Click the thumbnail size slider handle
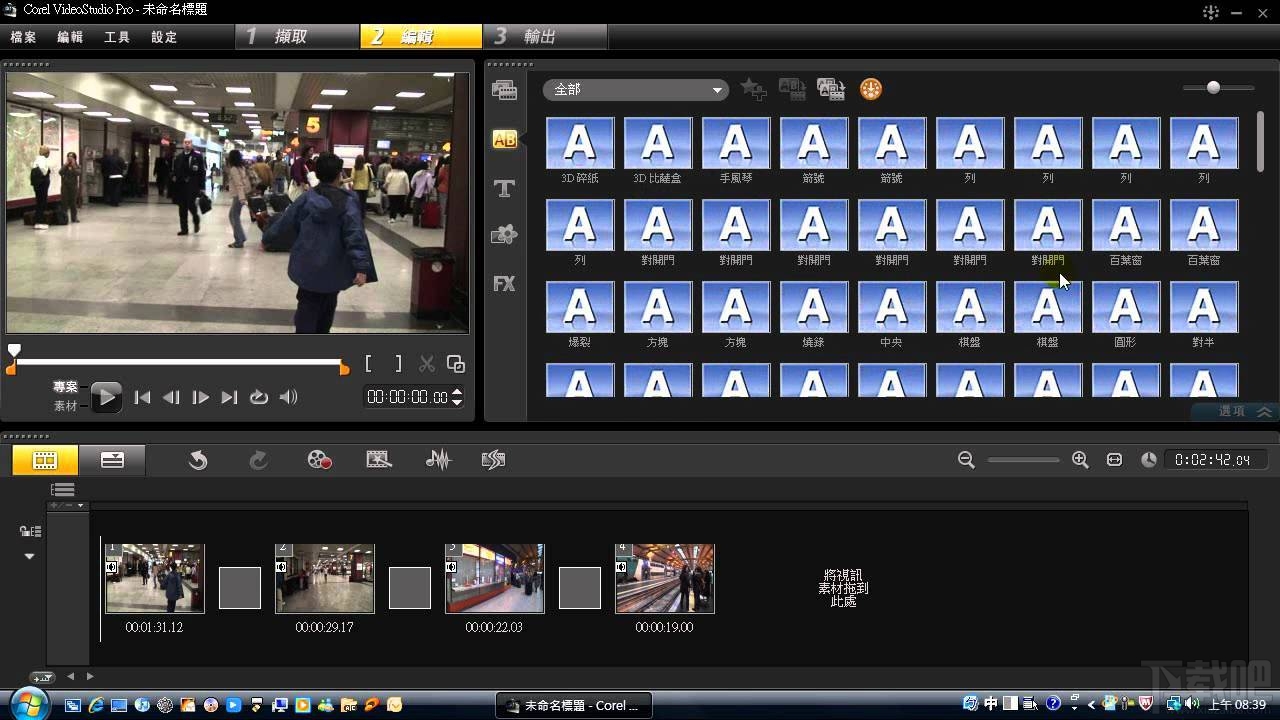The height and width of the screenshot is (720, 1280). [1213, 88]
